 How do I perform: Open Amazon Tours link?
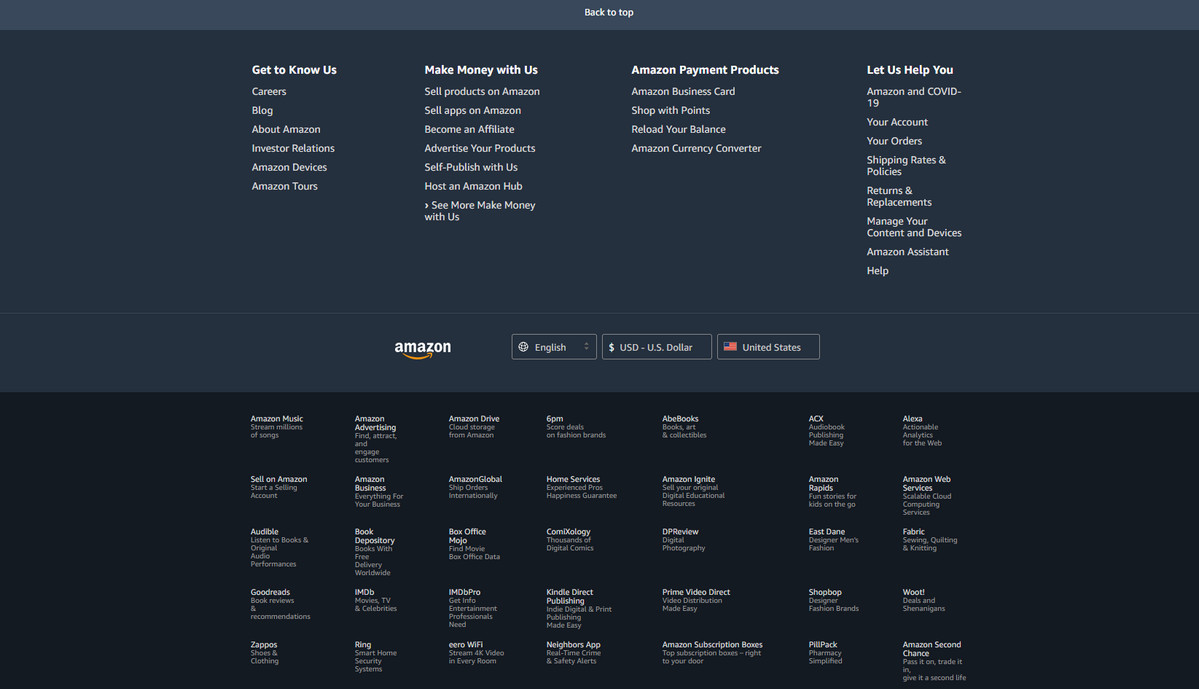click(284, 186)
